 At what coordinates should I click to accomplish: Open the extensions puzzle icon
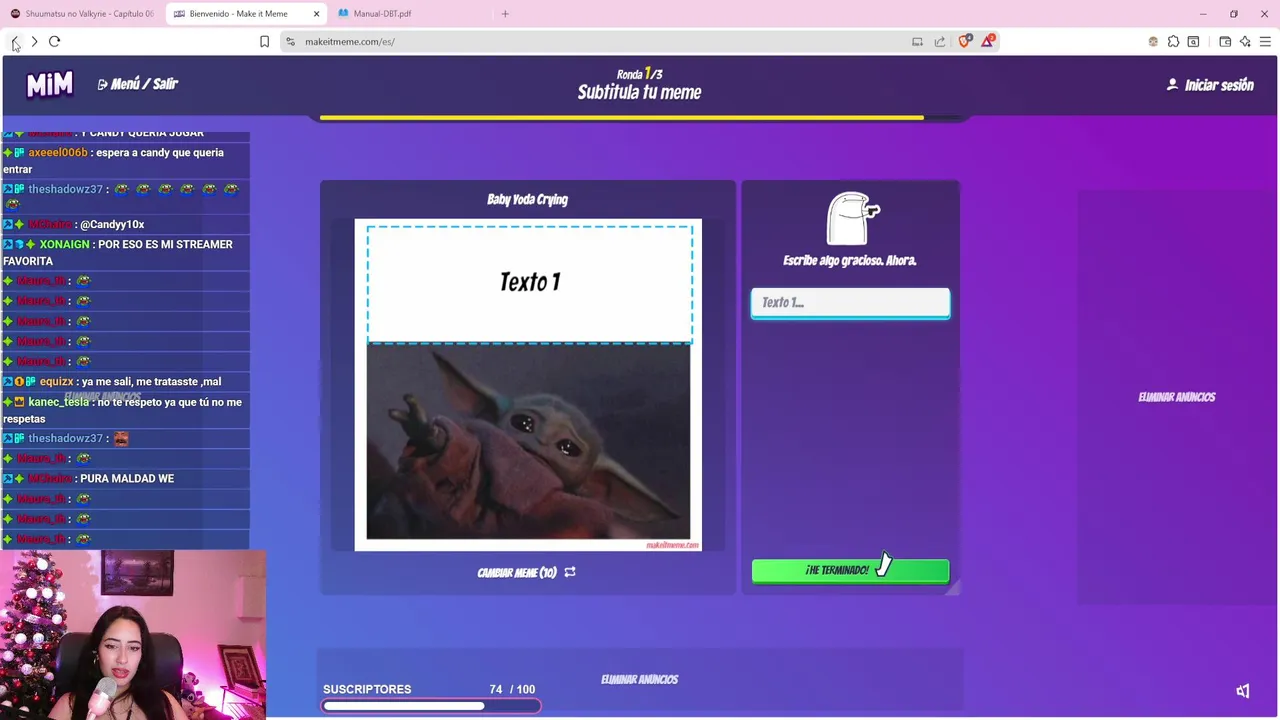[1173, 41]
